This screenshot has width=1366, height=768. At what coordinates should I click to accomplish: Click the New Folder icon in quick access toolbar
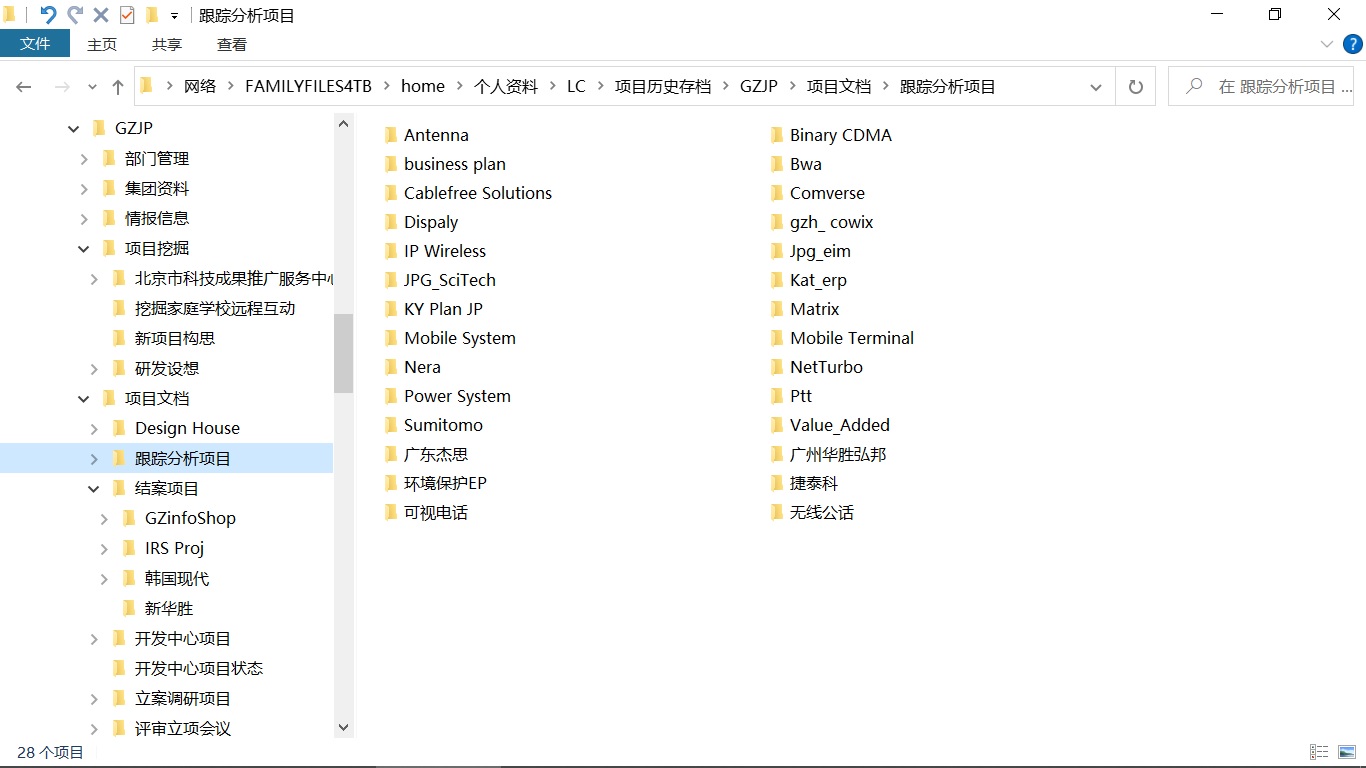pyautogui.click(x=152, y=15)
